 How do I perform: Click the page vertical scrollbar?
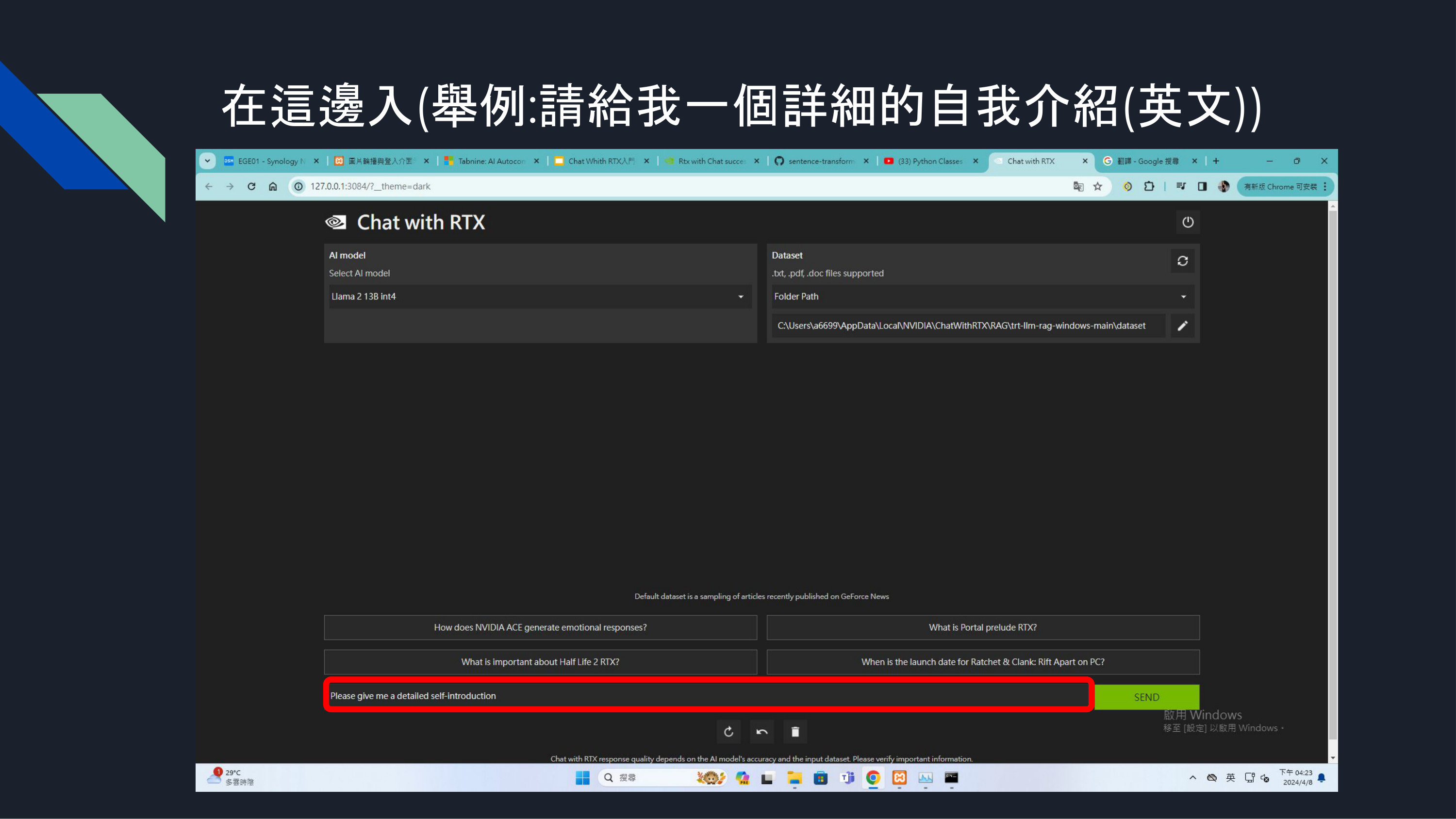click(1332, 475)
